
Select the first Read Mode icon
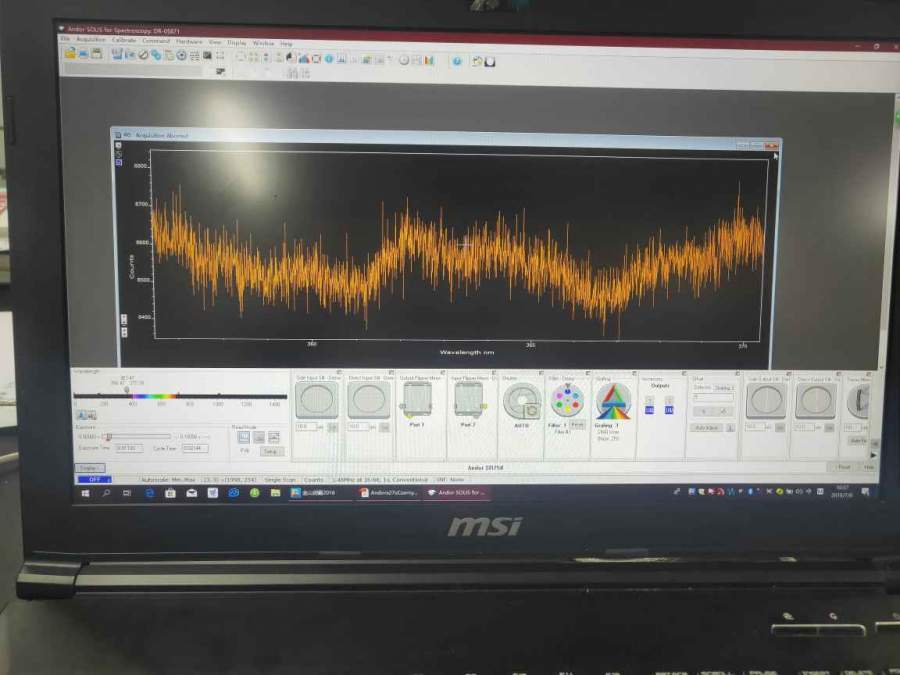(243, 437)
